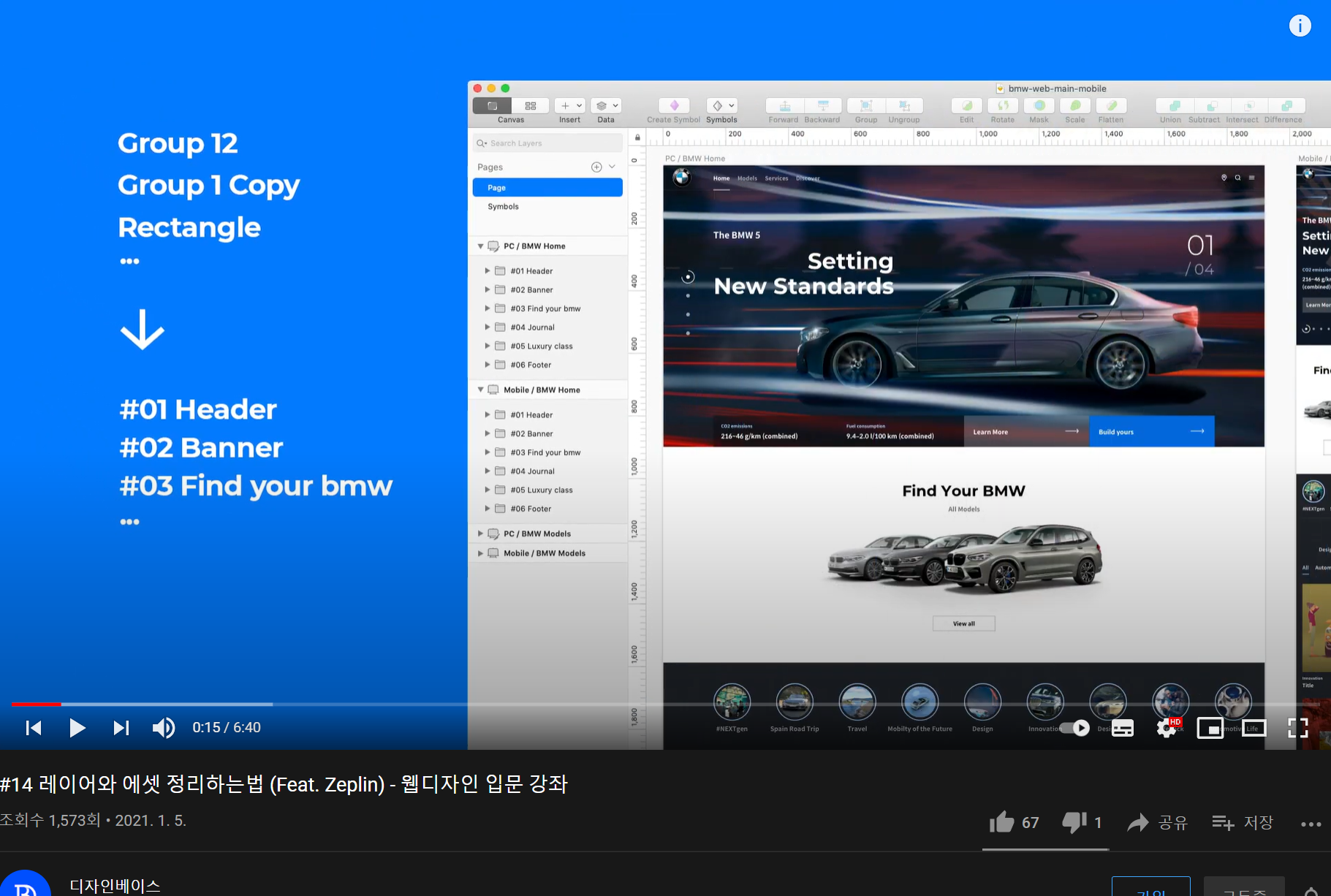This screenshot has width=1331, height=896.
Task: Select the Page item in Pages list
Action: [x=547, y=188]
